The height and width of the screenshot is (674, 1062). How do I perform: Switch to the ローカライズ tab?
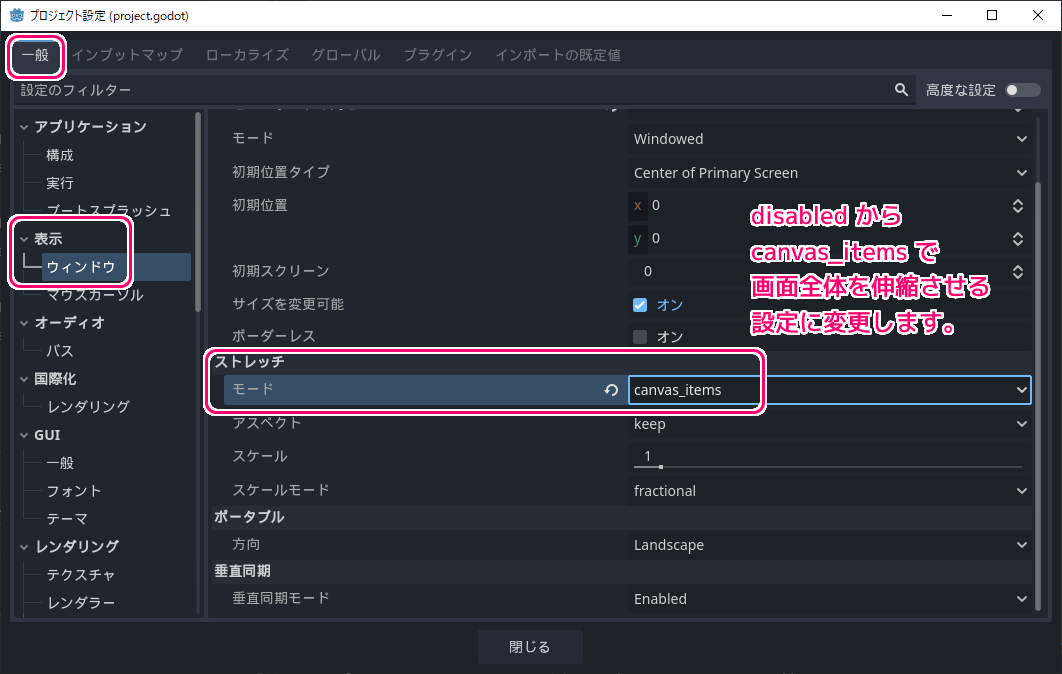[247, 55]
